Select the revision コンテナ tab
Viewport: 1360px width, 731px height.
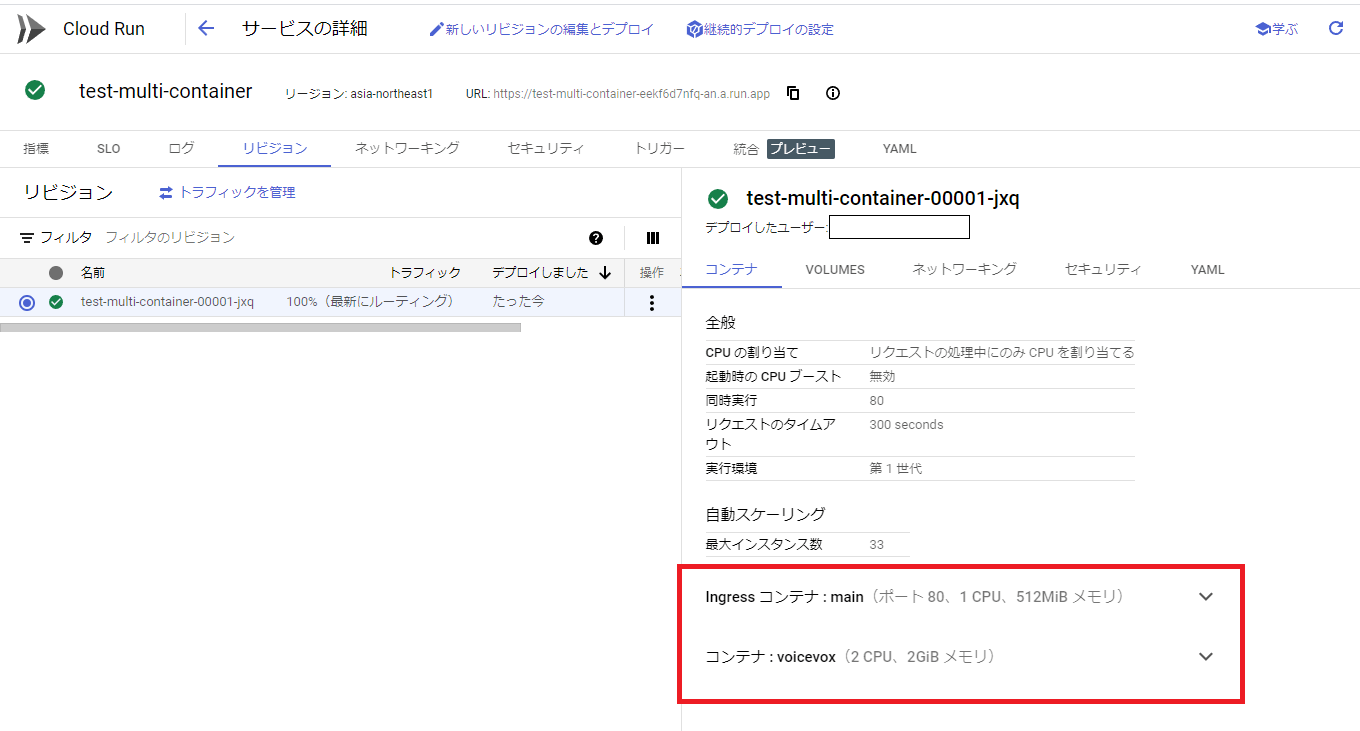[731, 269]
